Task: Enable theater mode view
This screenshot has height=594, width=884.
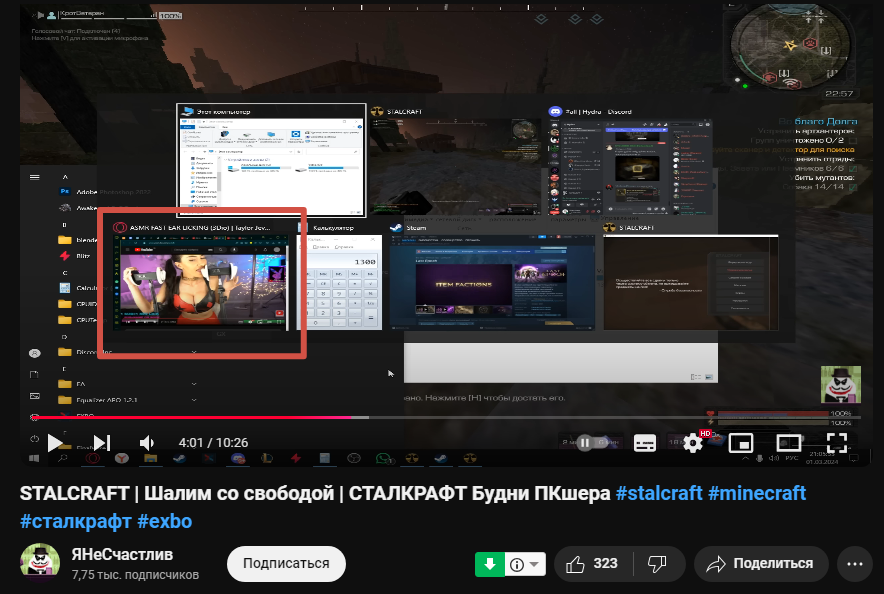Action: click(789, 443)
